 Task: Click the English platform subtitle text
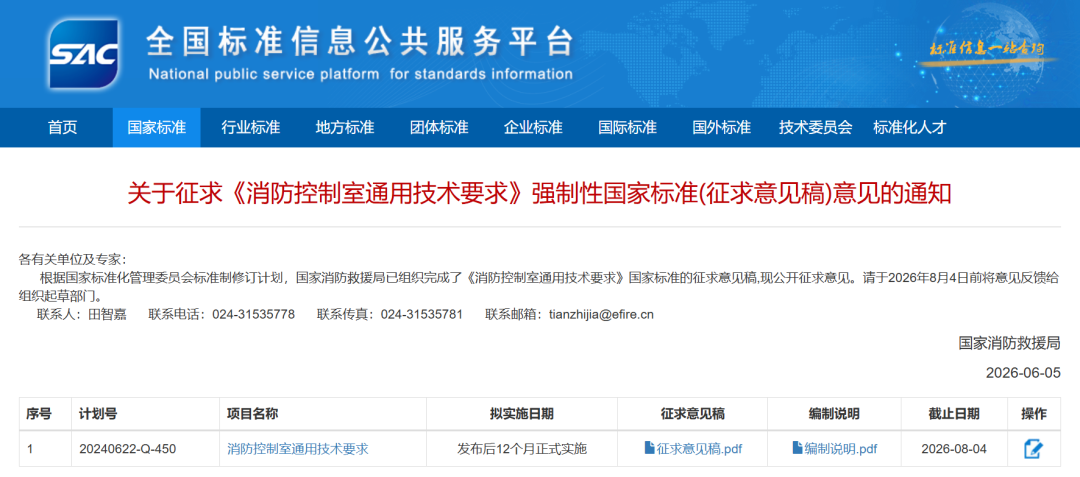point(360,74)
